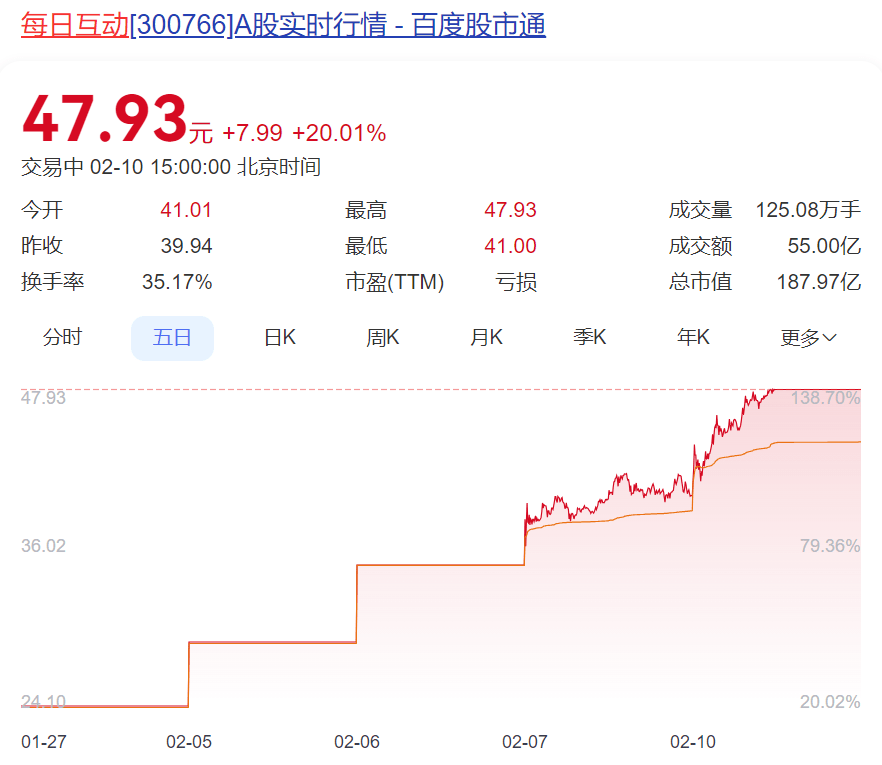The image size is (882, 765).
Task: Click the 成交额 value 55.00亿
Action: pos(824,246)
